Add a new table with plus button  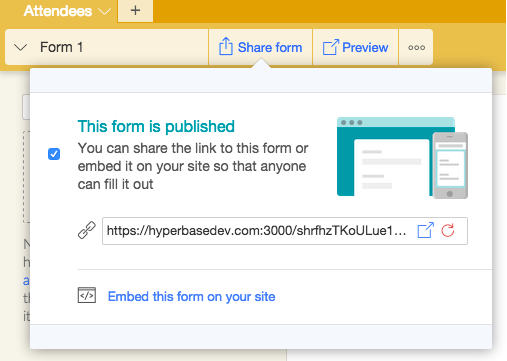(x=135, y=11)
